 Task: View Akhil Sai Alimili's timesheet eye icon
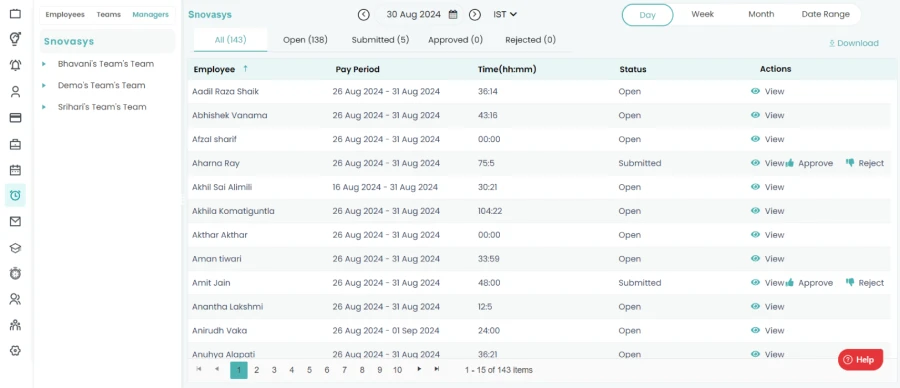point(755,187)
